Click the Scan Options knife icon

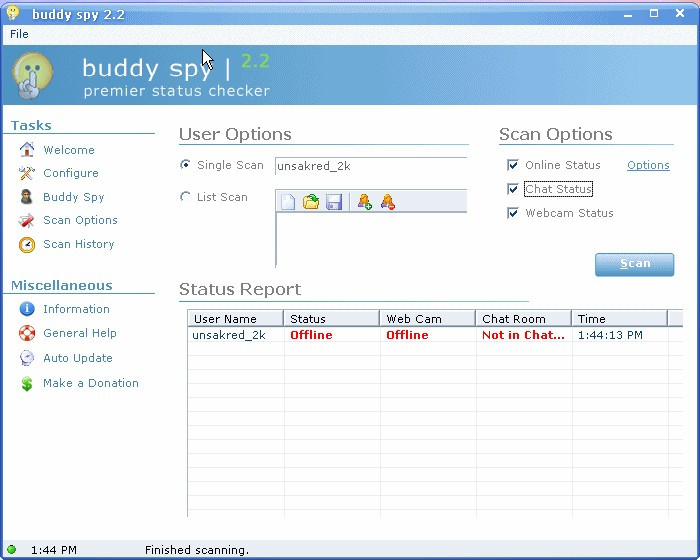tap(27, 220)
